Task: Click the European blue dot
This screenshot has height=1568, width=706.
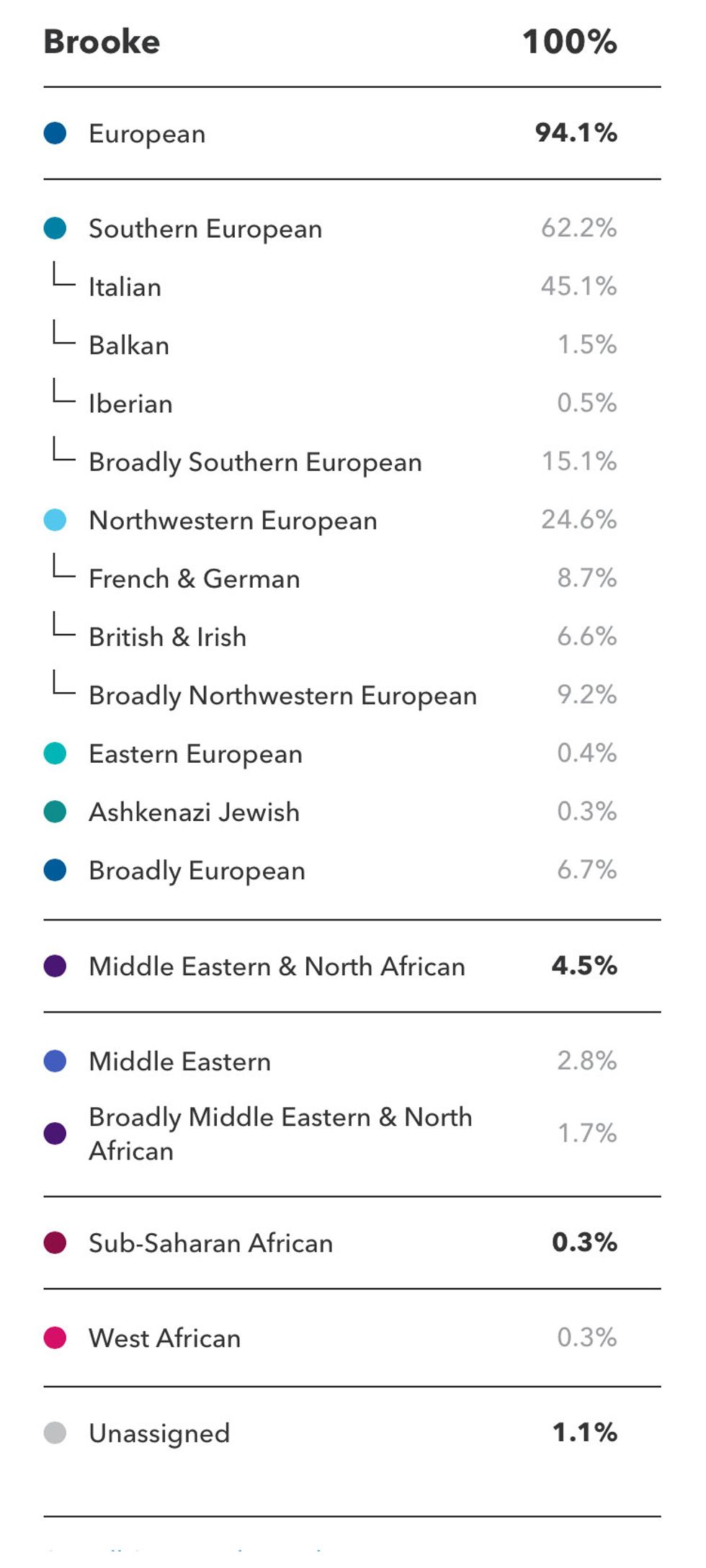Action: pos(55,133)
